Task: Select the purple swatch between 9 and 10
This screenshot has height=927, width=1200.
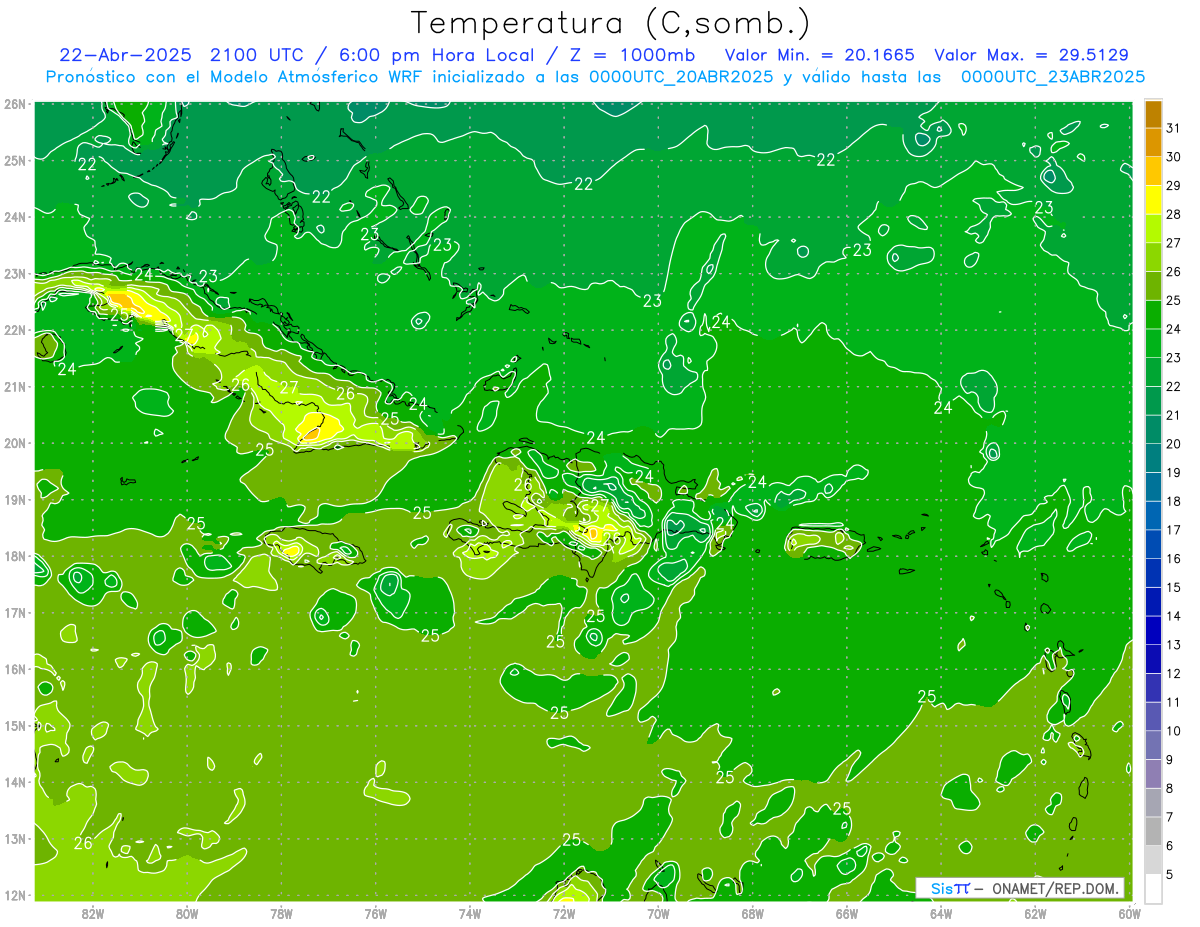Action: (1153, 745)
